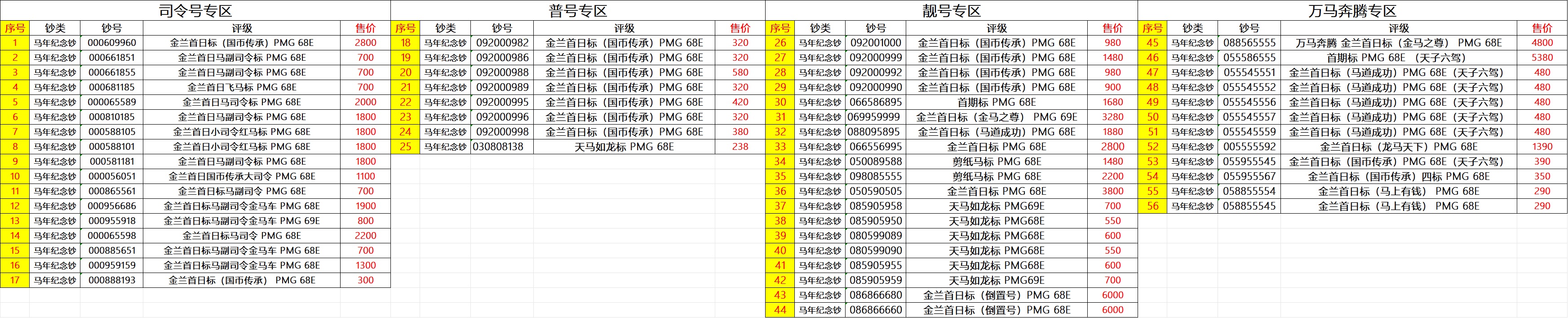Click the cell 金兰首日马司令标 PMG 68E
Screen dimensions: 1568x318
[x=242, y=103]
